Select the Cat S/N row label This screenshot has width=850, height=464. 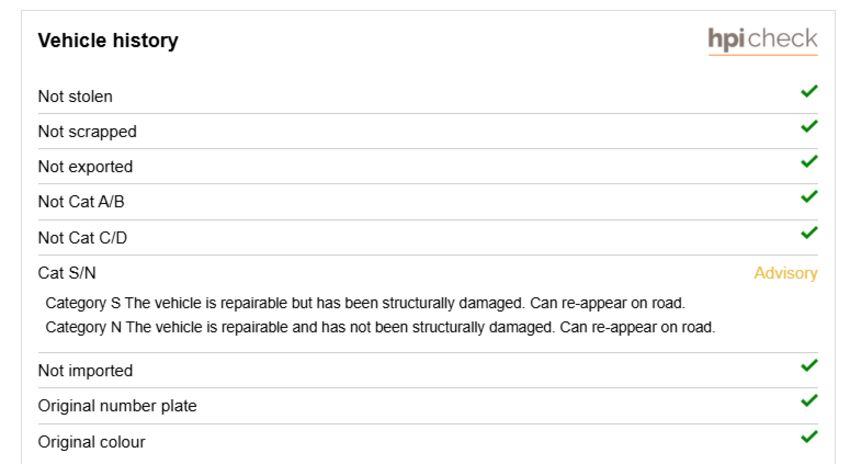tap(67, 273)
